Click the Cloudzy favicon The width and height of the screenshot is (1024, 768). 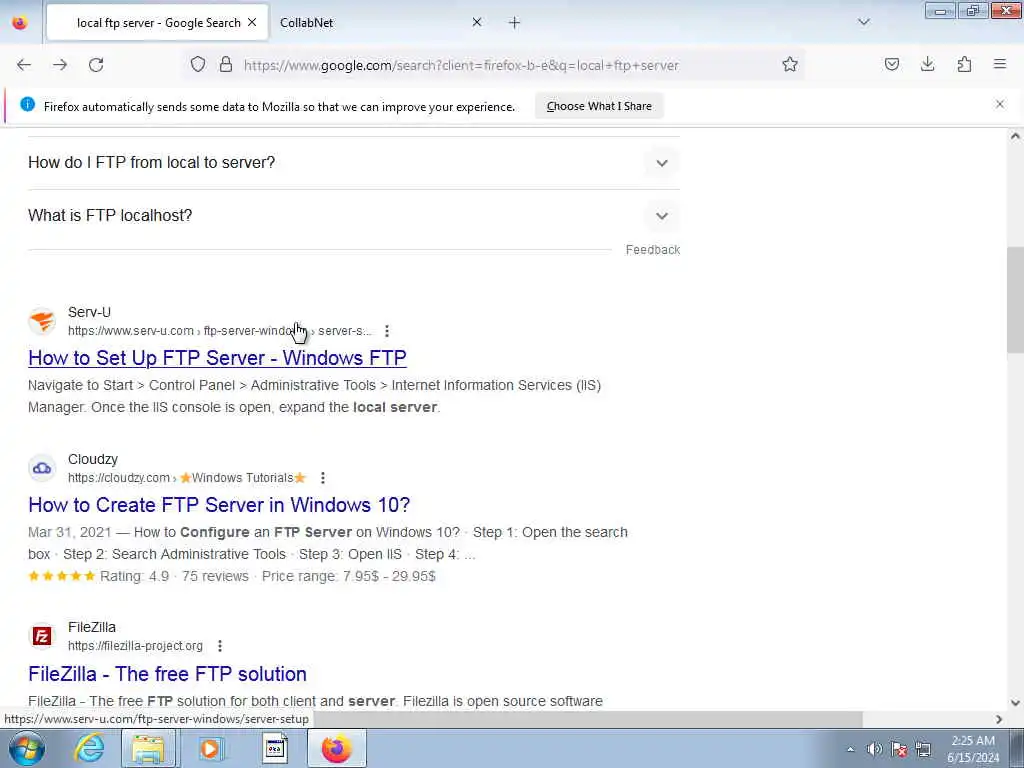tap(42, 468)
